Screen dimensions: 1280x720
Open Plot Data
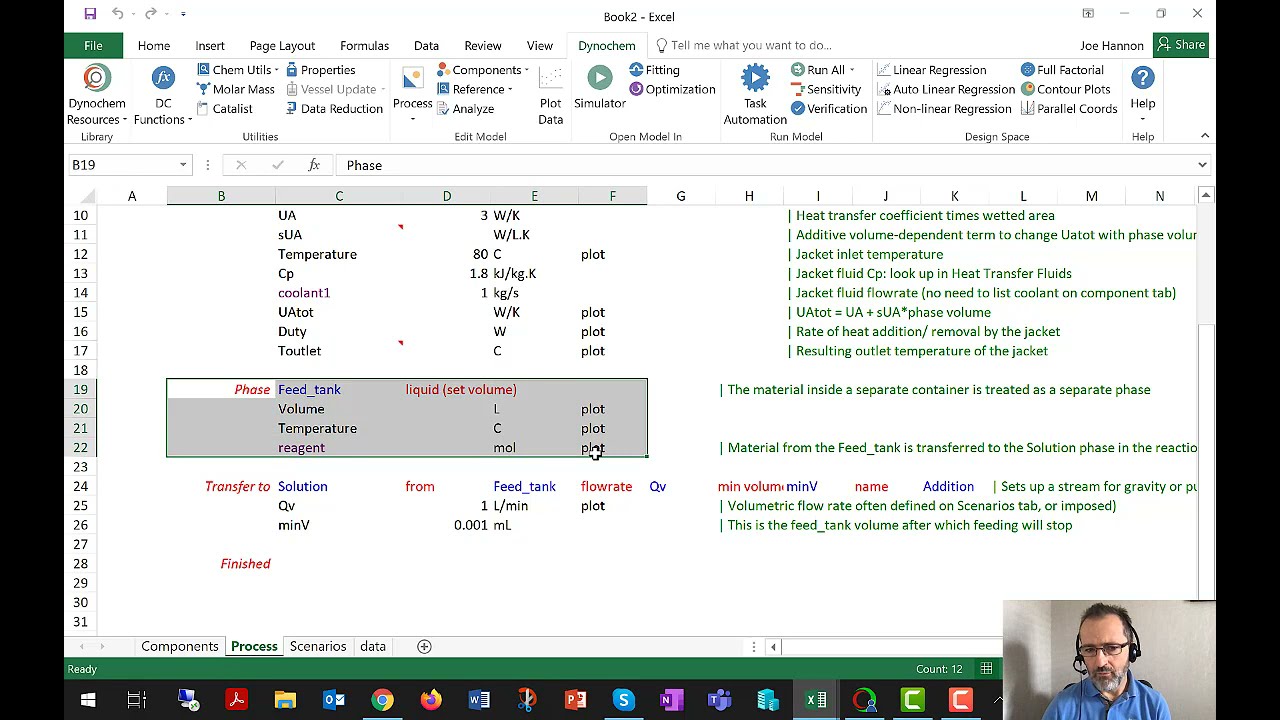coord(550,96)
